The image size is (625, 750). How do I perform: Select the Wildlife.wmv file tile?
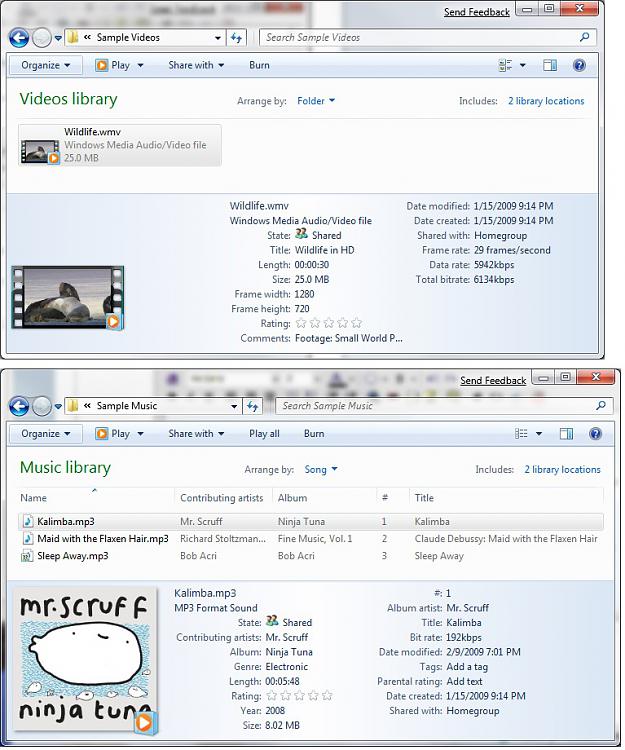point(120,145)
